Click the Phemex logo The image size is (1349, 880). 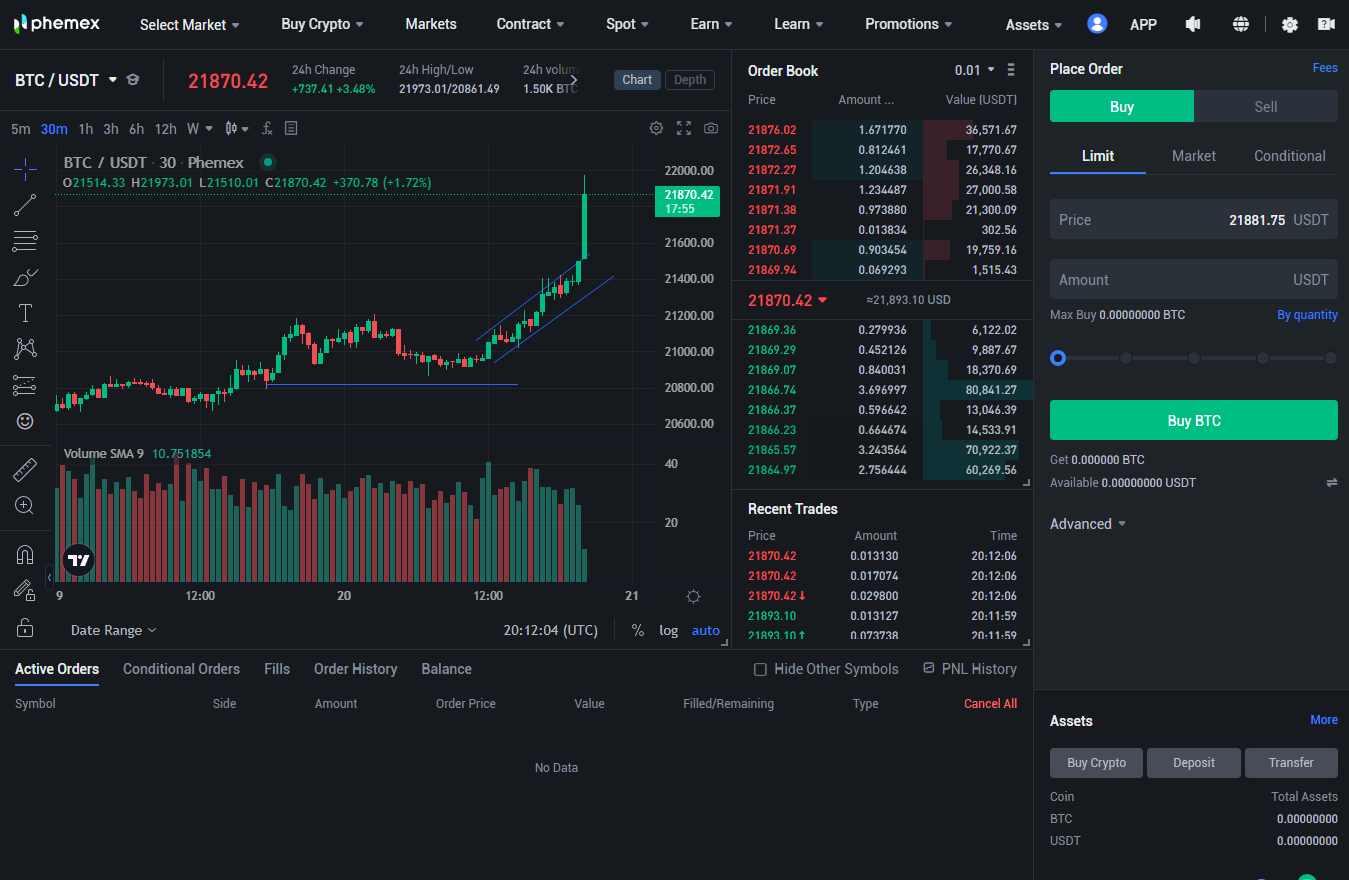point(56,24)
